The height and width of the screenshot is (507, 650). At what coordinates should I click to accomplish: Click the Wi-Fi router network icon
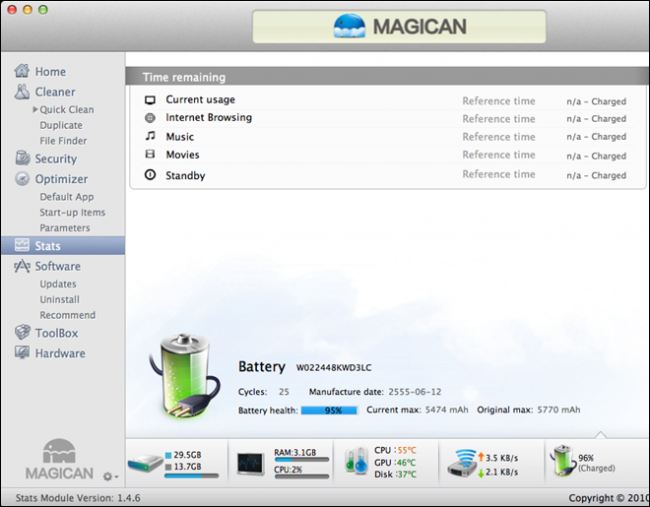pos(462,463)
